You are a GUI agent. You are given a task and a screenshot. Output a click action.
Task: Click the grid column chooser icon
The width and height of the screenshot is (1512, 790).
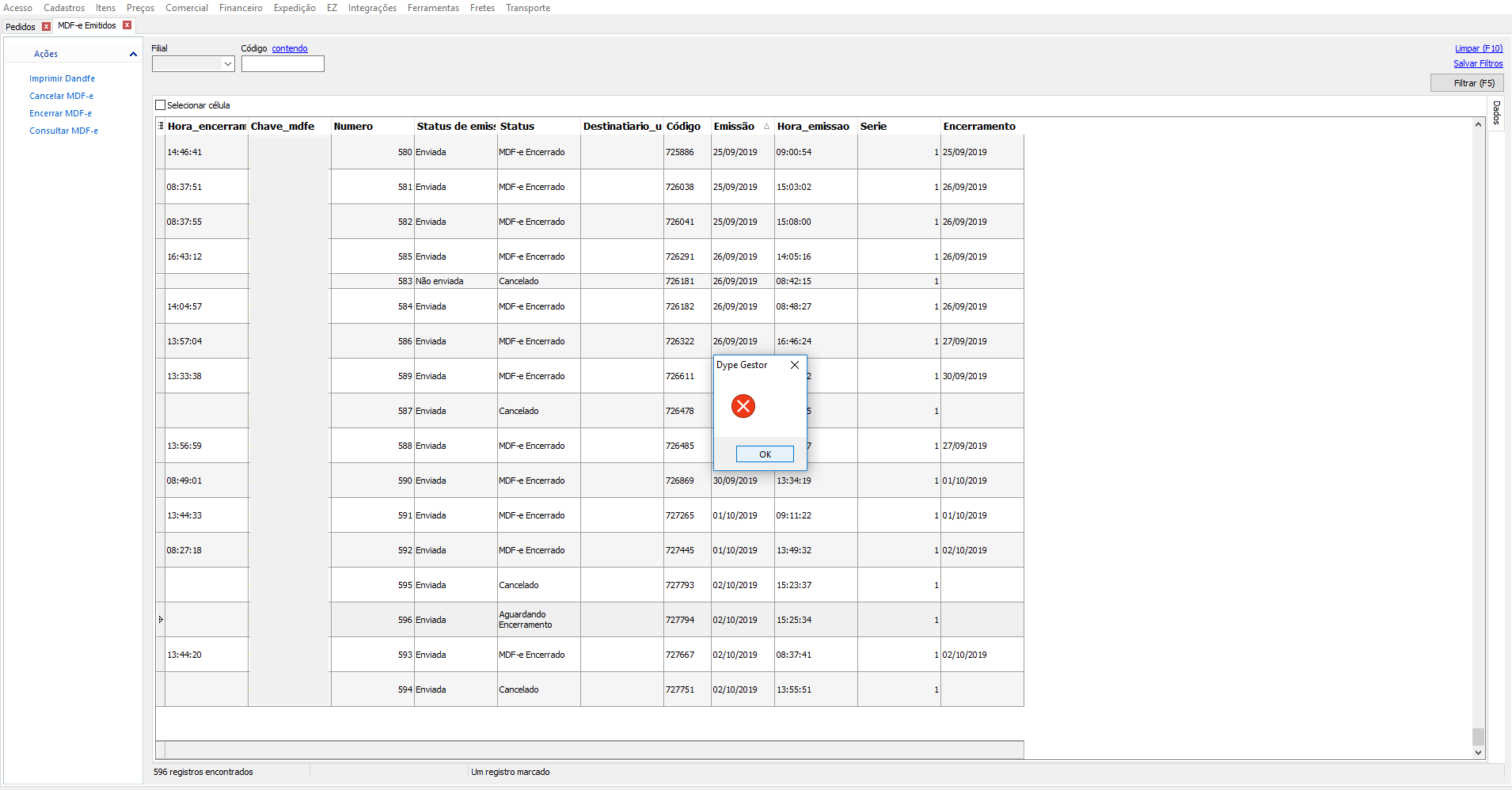[161, 126]
